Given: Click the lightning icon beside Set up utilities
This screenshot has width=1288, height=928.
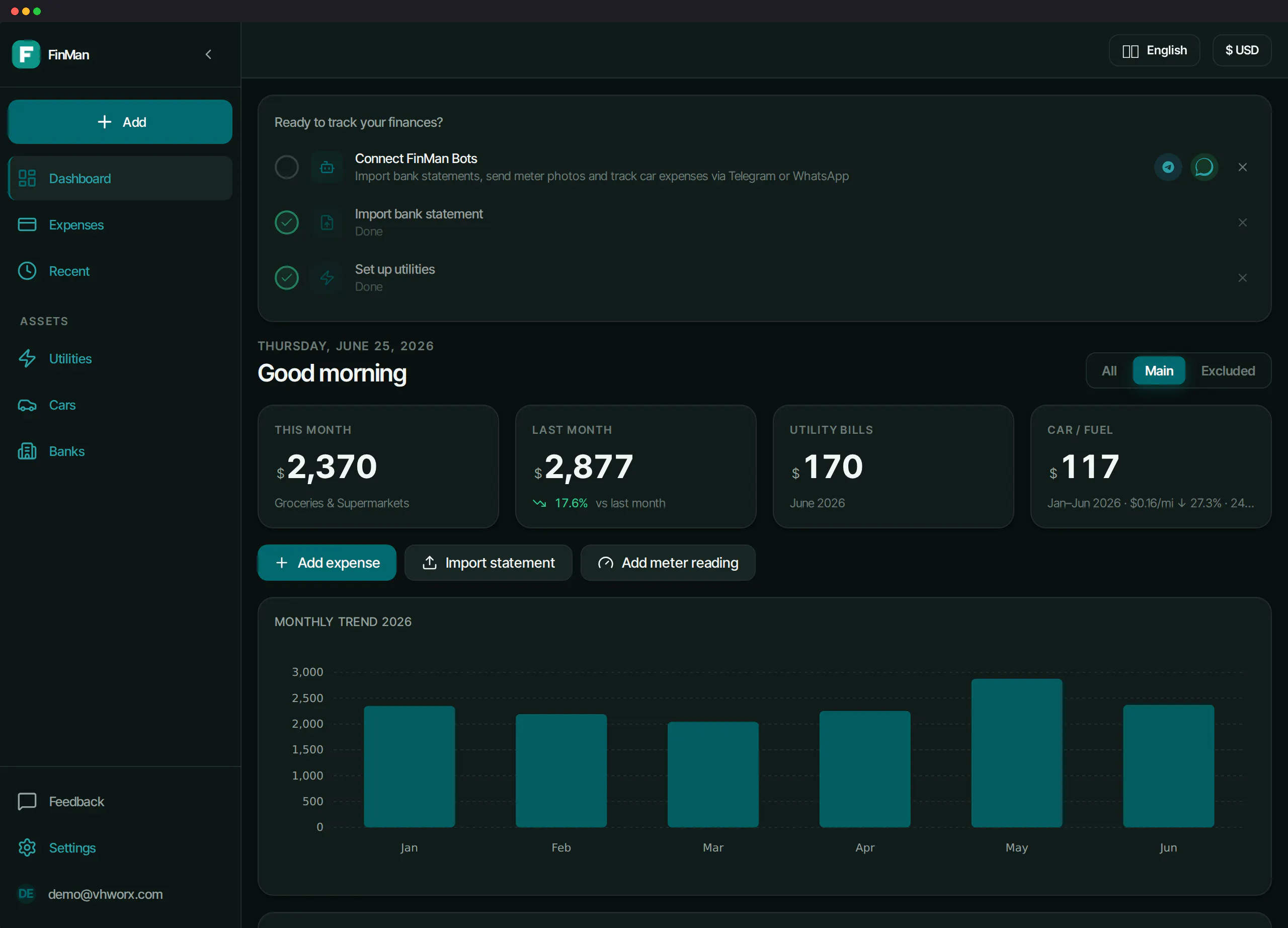Looking at the screenshot, I should [327, 278].
